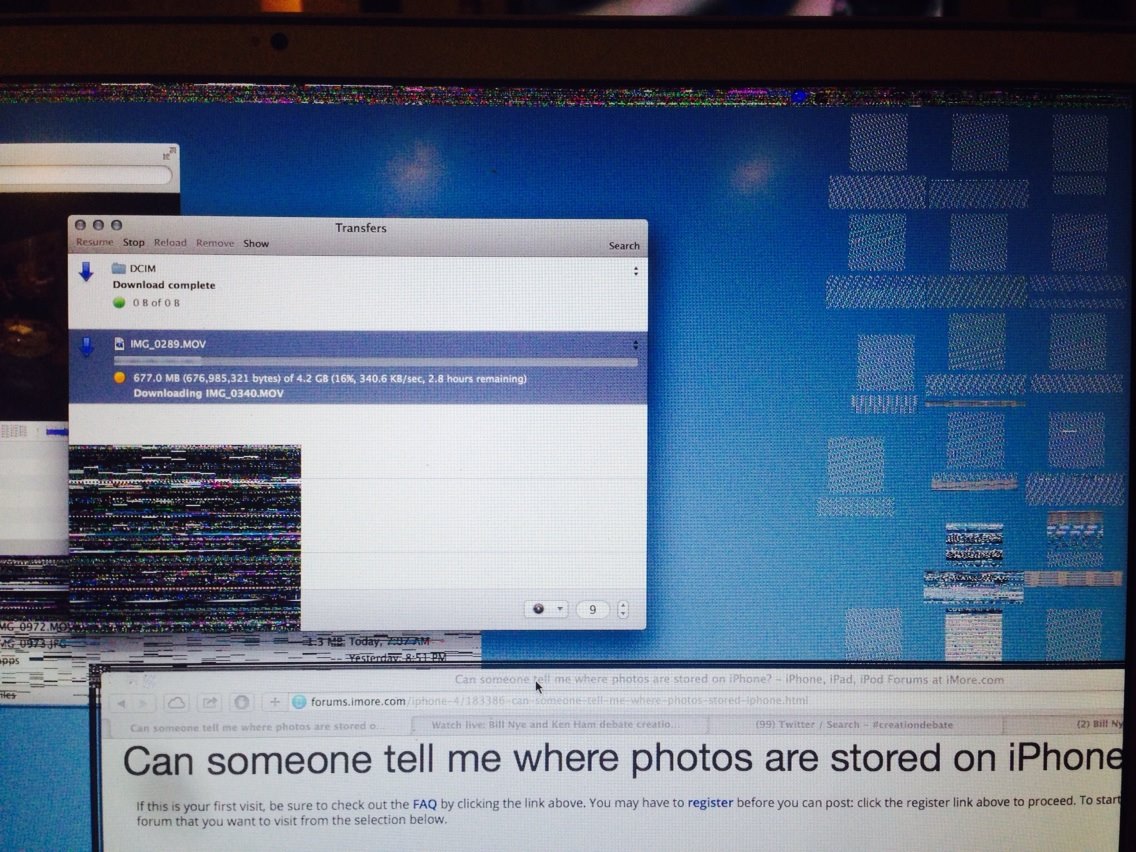Switch to 'Can someone tell me where photos' tab
1136x852 pixels.
pyautogui.click(x=259, y=727)
